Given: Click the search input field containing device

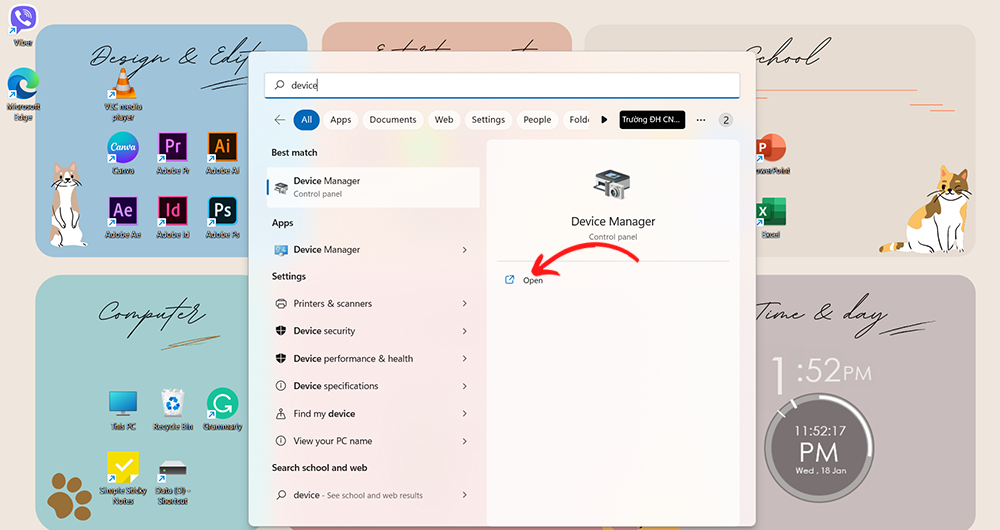Looking at the screenshot, I should pyautogui.click(x=502, y=85).
